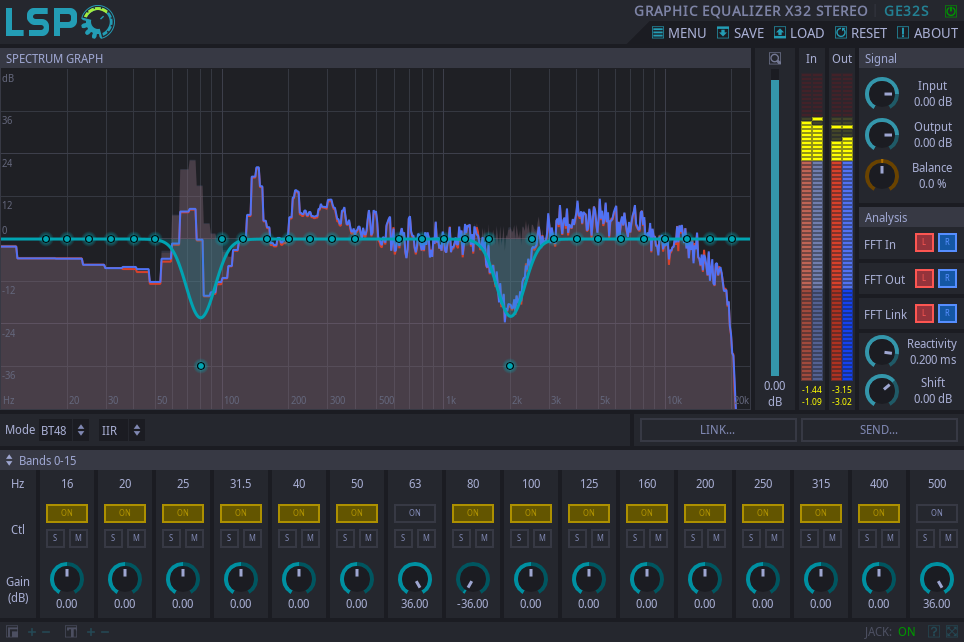Screen dimensions: 964x642
Task: Click the 80 Hz gain knob
Action: point(473,579)
